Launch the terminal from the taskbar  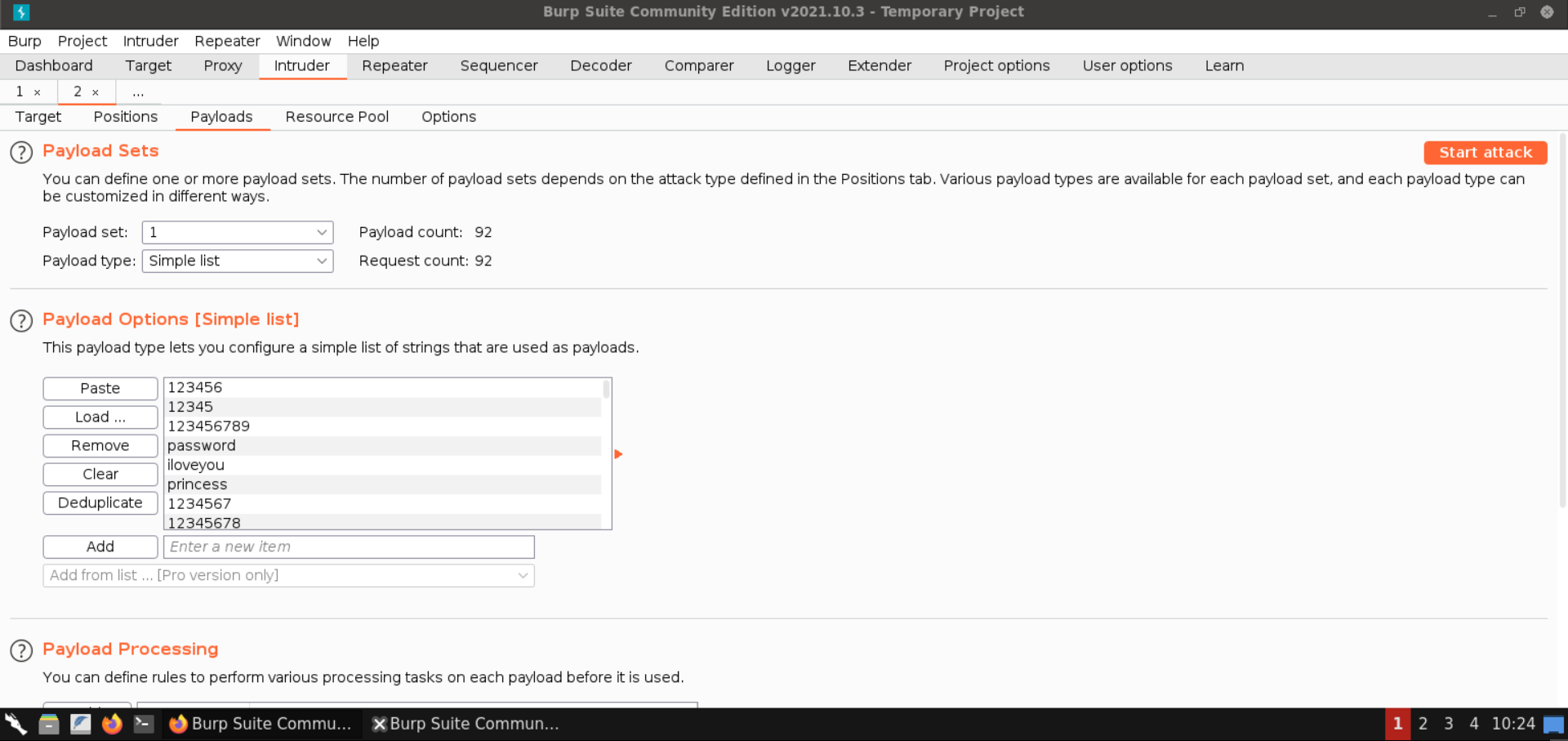[x=144, y=724]
